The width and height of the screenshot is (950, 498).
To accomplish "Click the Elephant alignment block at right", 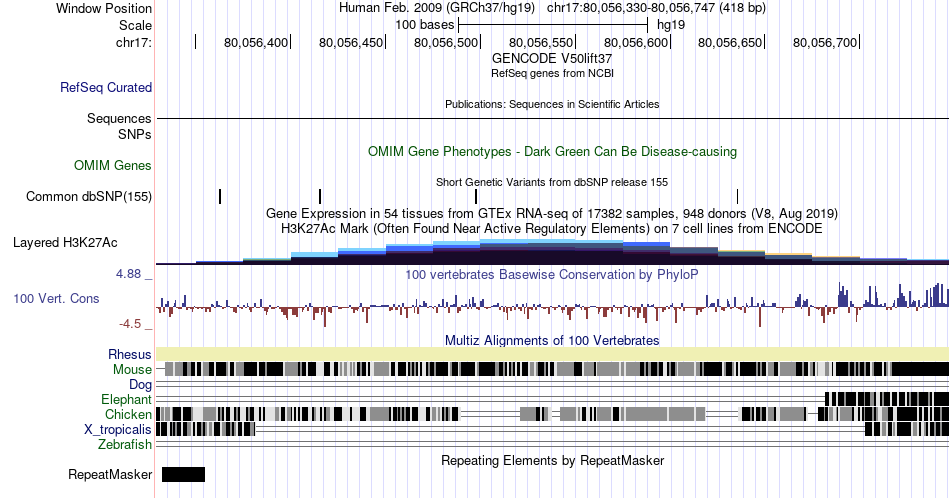I will click(x=887, y=399).
